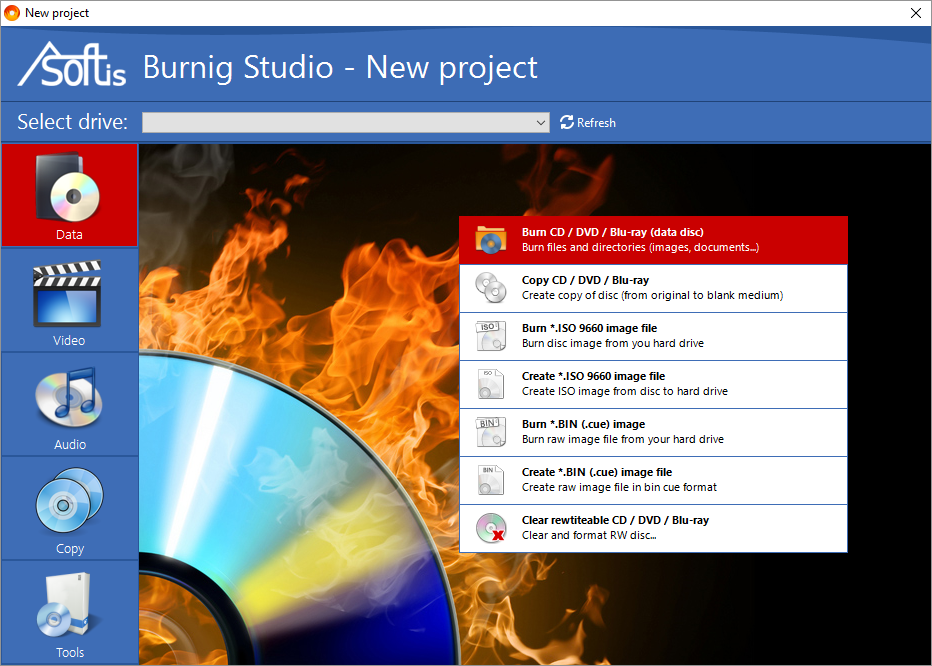Open the Tools section icon
The height and width of the screenshot is (666, 932).
tap(69, 605)
